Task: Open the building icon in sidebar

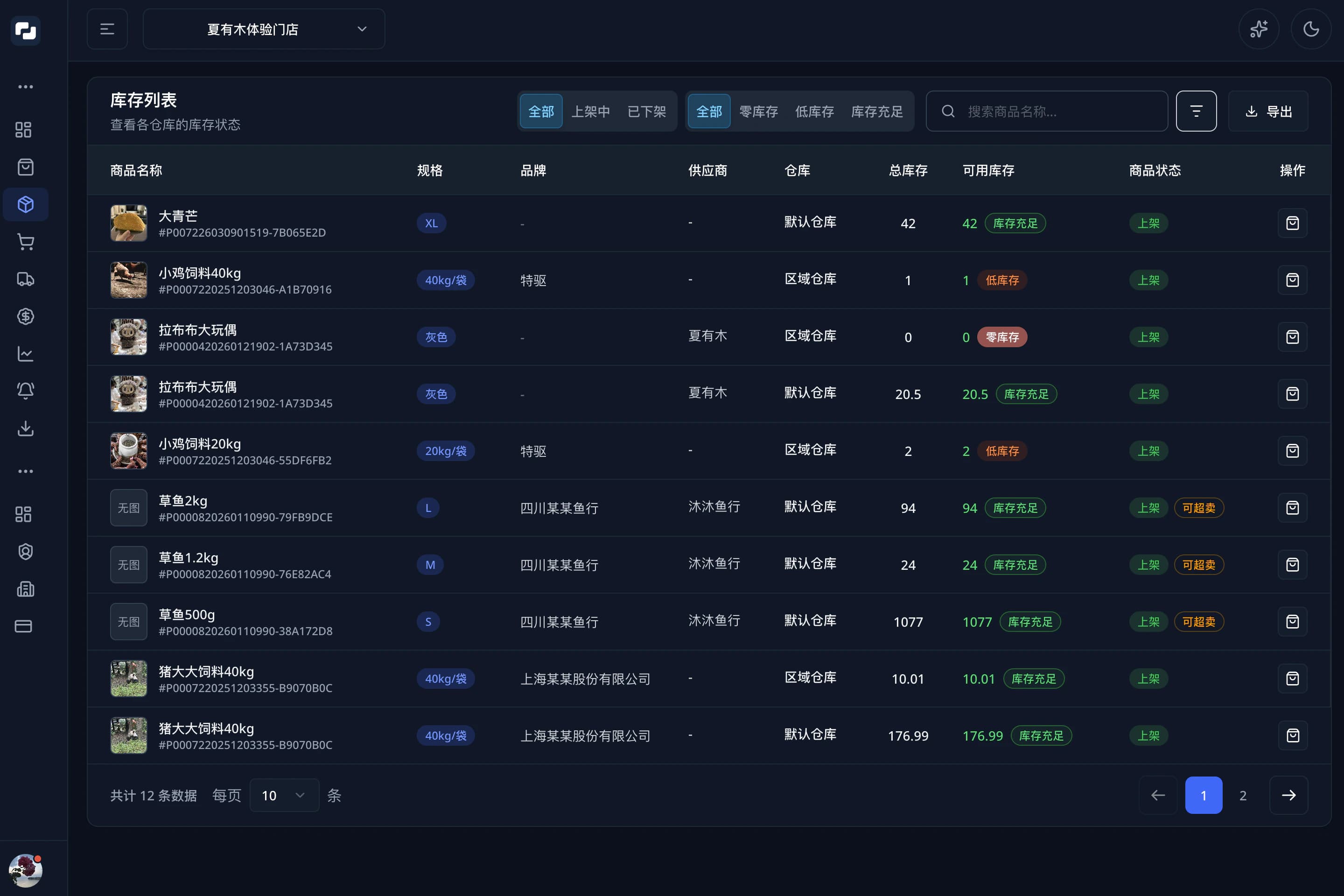Action: [25, 588]
